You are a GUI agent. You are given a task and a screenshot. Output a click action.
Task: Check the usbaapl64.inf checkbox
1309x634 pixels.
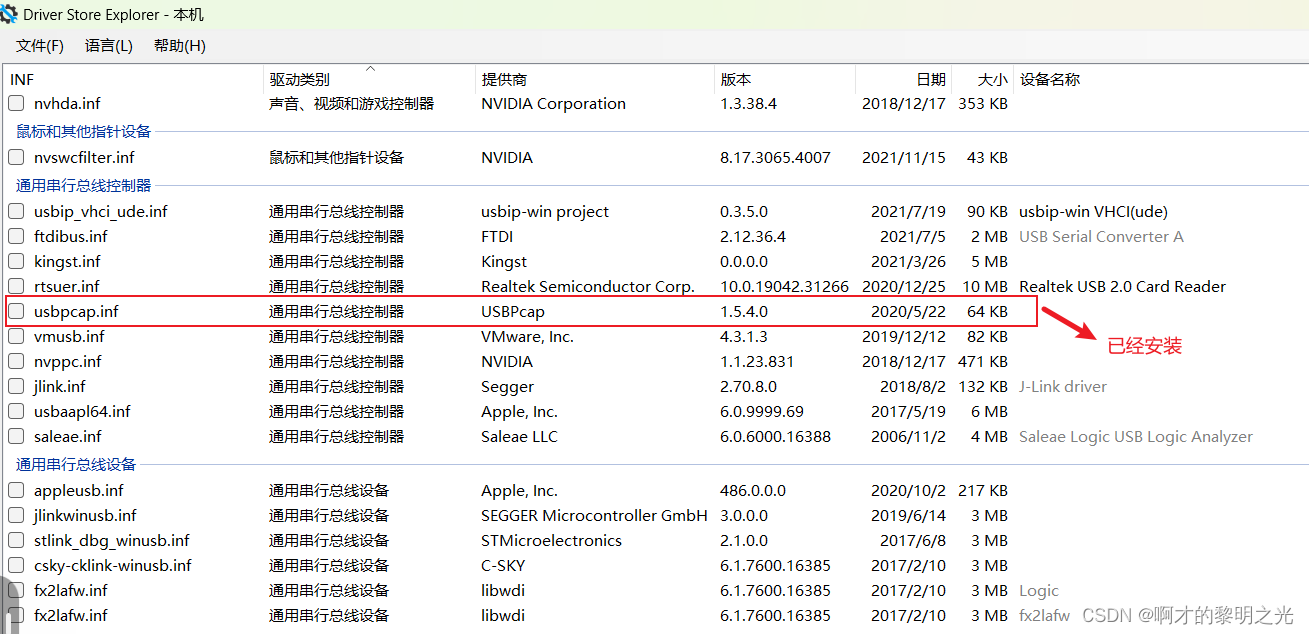point(16,411)
